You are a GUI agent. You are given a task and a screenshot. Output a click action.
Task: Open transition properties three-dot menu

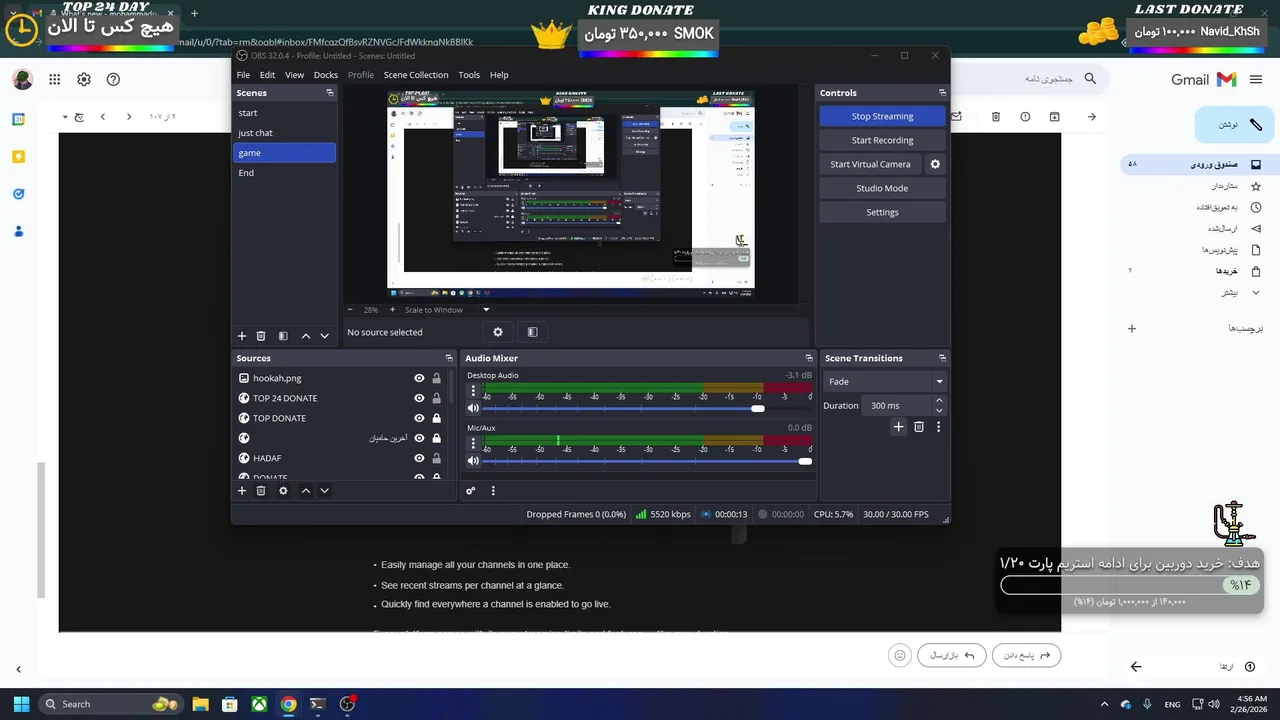pyautogui.click(x=938, y=427)
